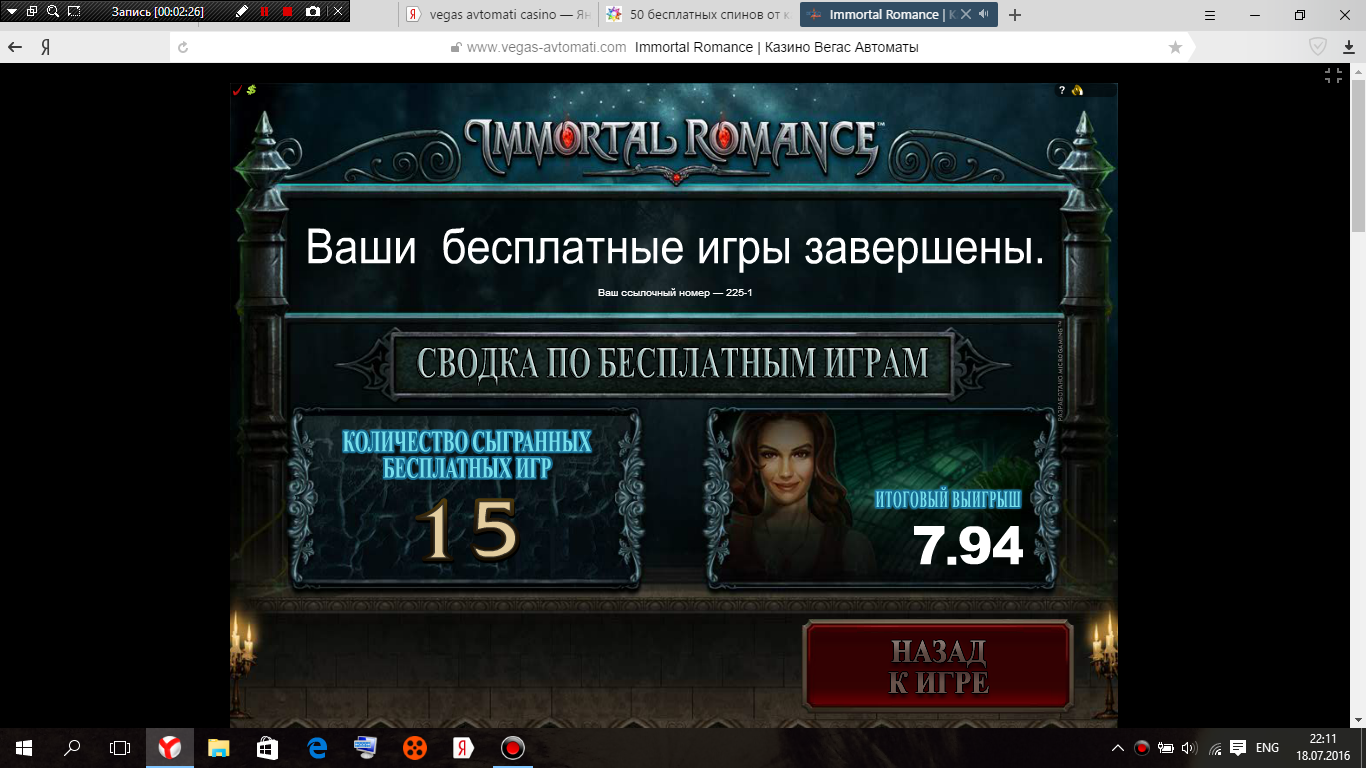Click the orange film reel taskbar icon
Screen dimensions: 1366x768
pos(414,747)
